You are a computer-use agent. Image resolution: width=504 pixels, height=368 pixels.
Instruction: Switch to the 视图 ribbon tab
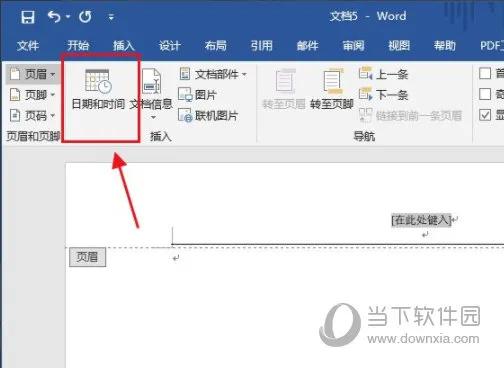[399, 45]
